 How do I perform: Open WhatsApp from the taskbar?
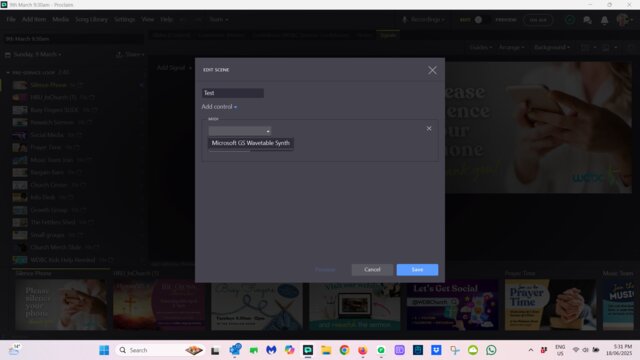point(491,350)
